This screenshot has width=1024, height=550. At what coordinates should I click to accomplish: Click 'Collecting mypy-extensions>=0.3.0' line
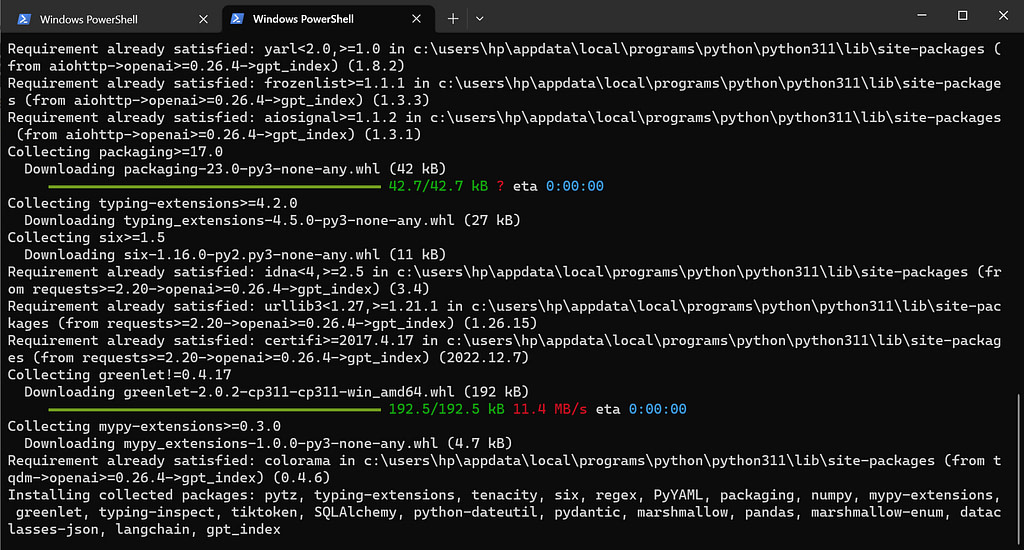[x=144, y=426]
